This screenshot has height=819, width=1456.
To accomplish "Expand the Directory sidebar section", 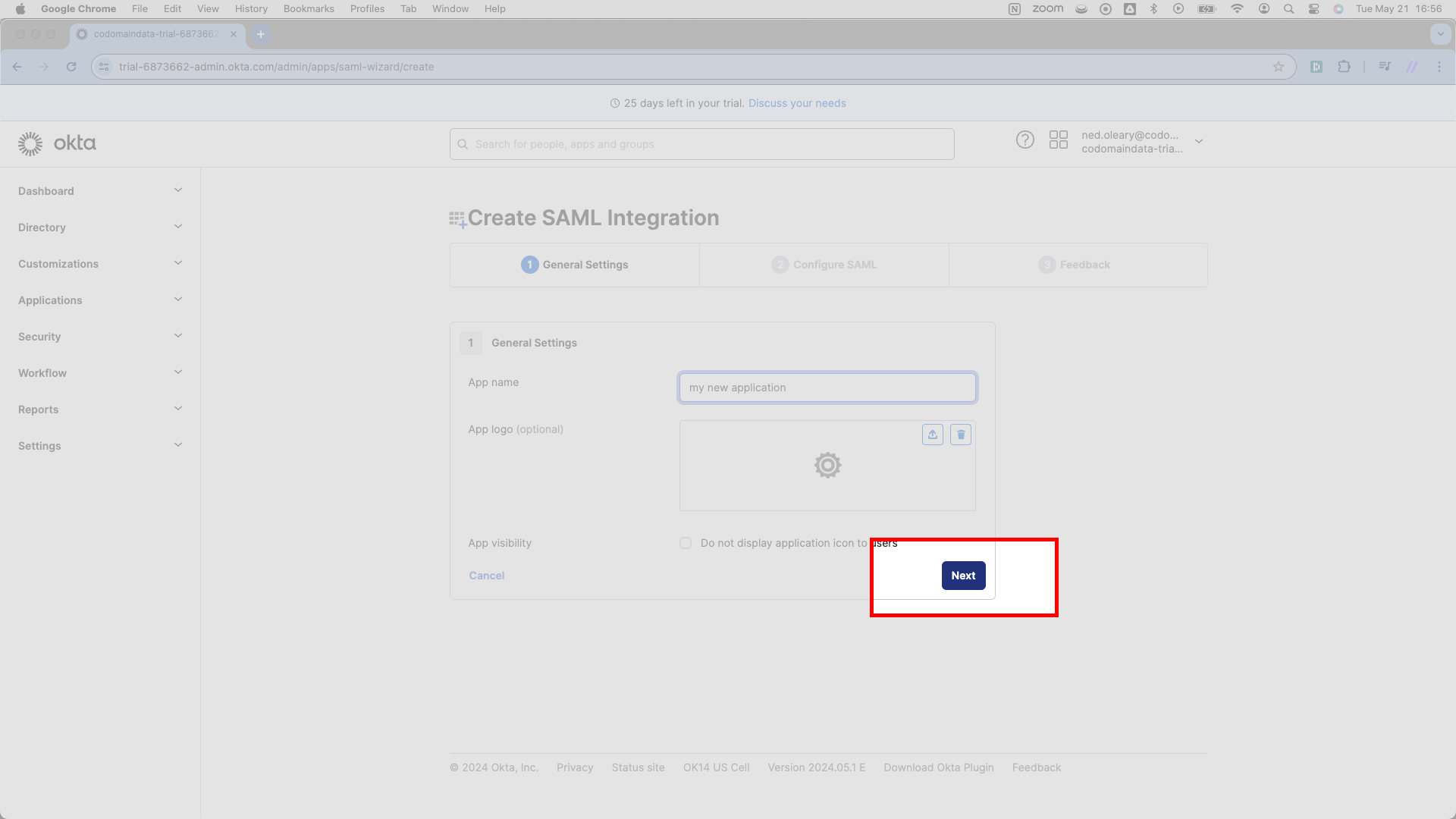I will pos(100,227).
